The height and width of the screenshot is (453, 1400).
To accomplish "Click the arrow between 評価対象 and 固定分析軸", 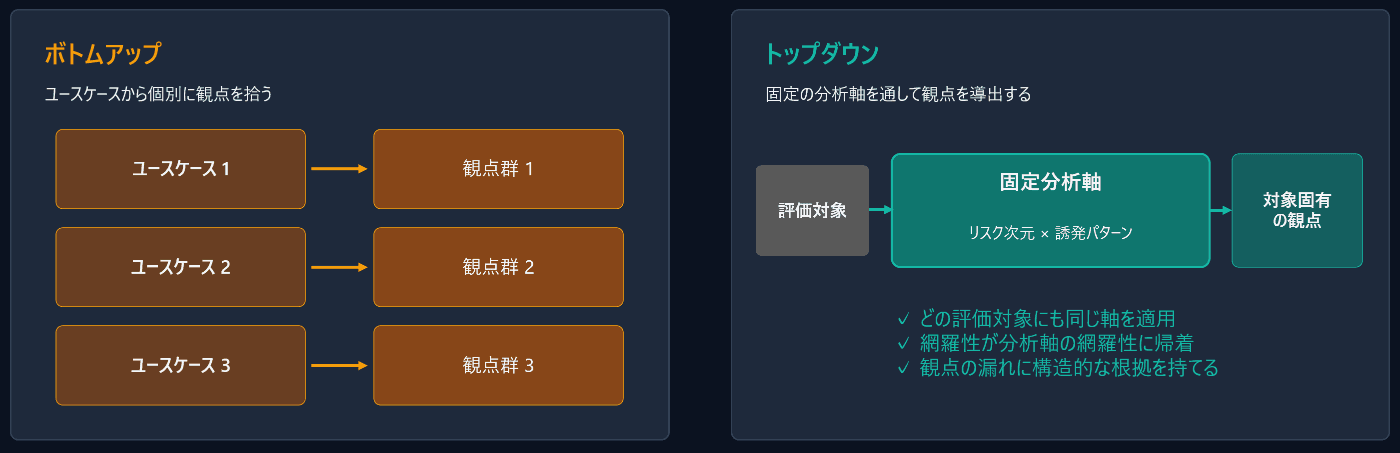I will pos(880,210).
